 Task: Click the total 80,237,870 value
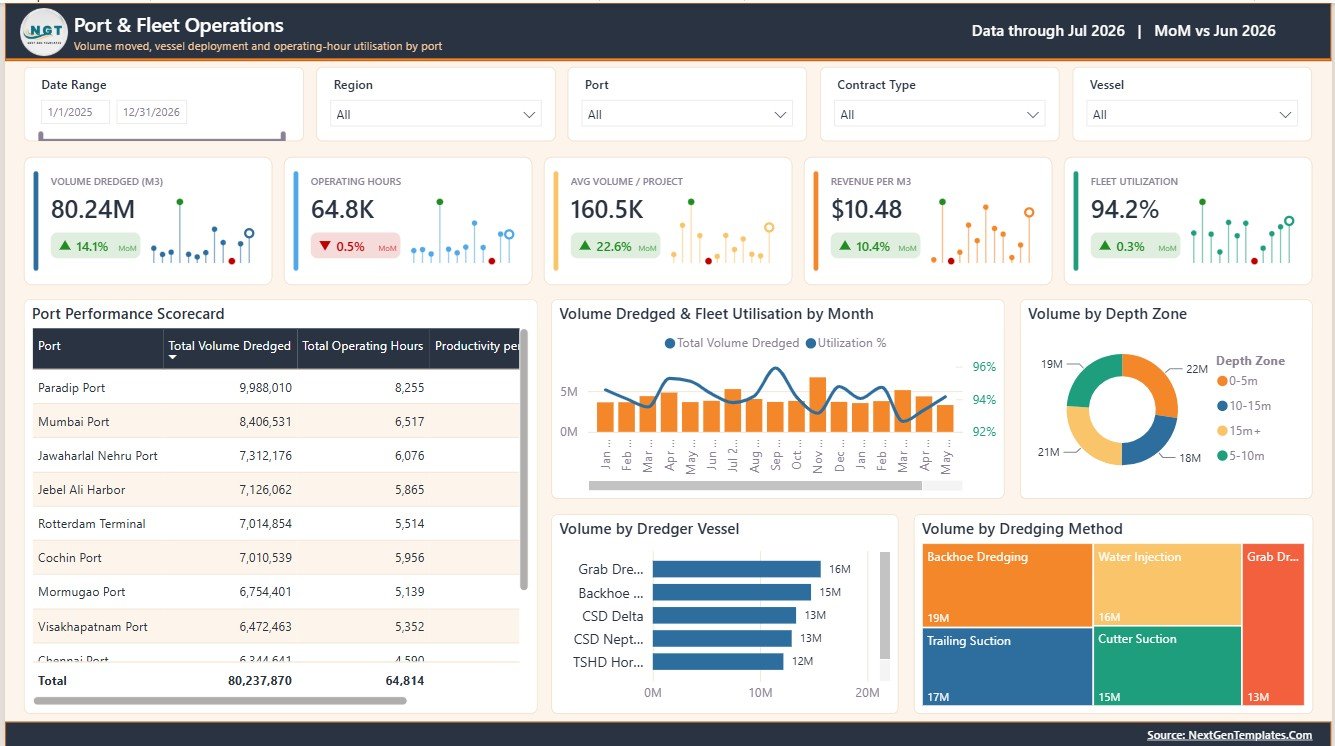click(x=259, y=680)
